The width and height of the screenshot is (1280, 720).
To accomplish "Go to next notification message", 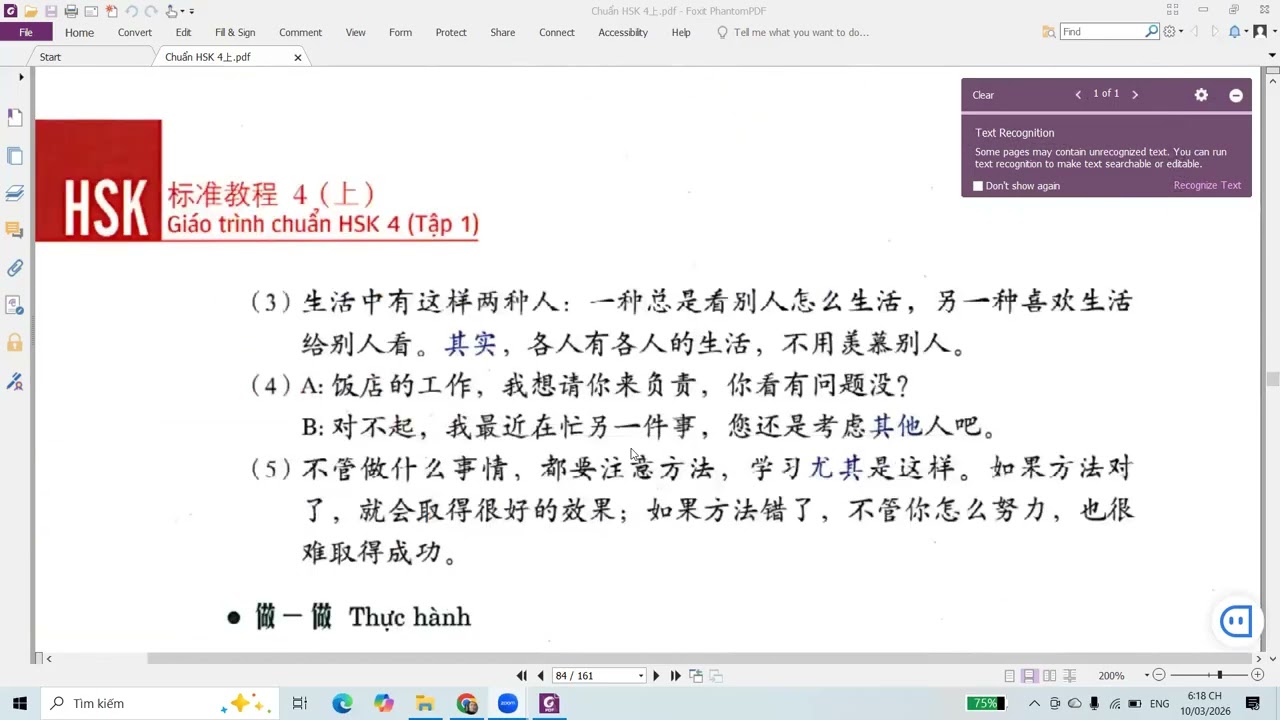I will [1134, 94].
